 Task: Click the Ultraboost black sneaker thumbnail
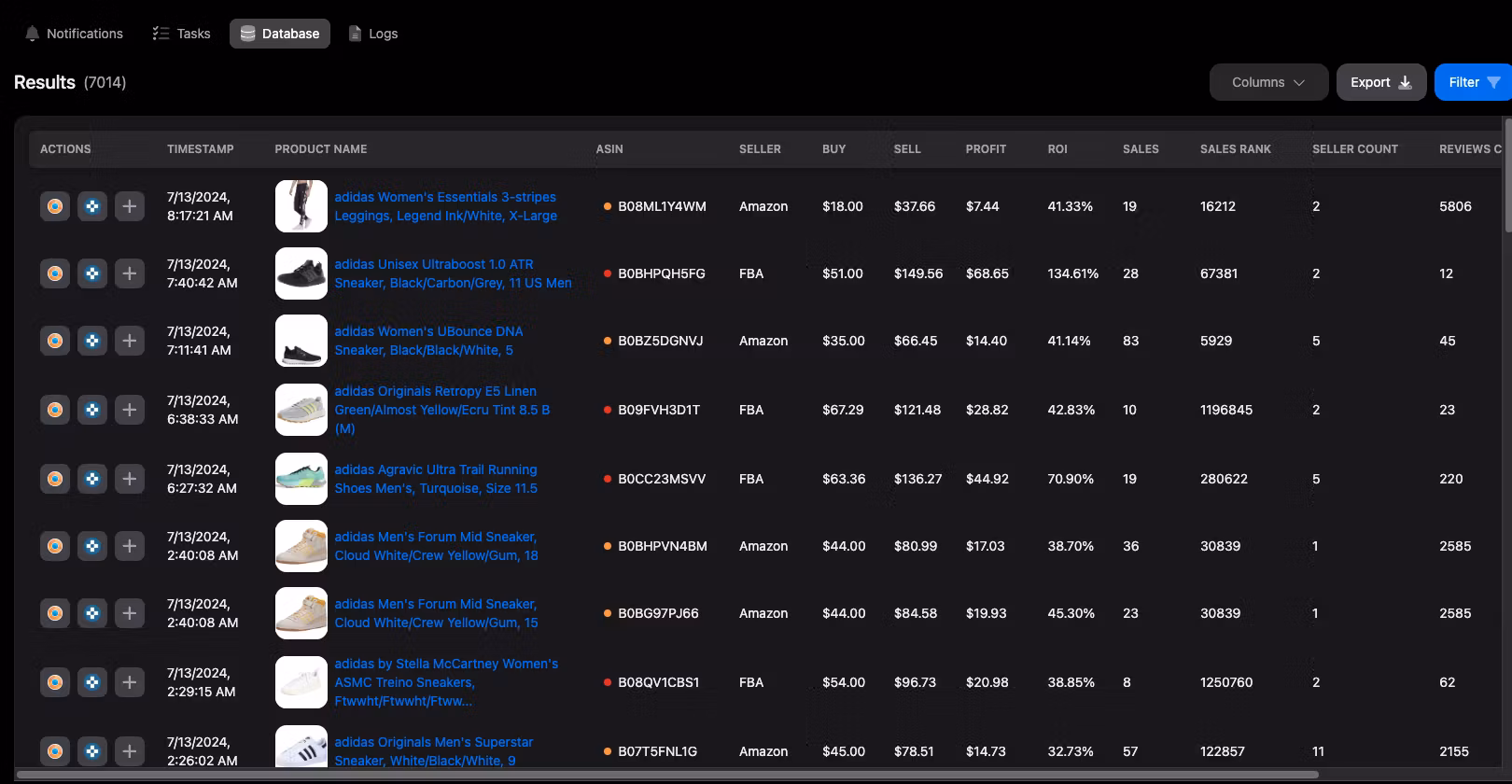point(301,273)
